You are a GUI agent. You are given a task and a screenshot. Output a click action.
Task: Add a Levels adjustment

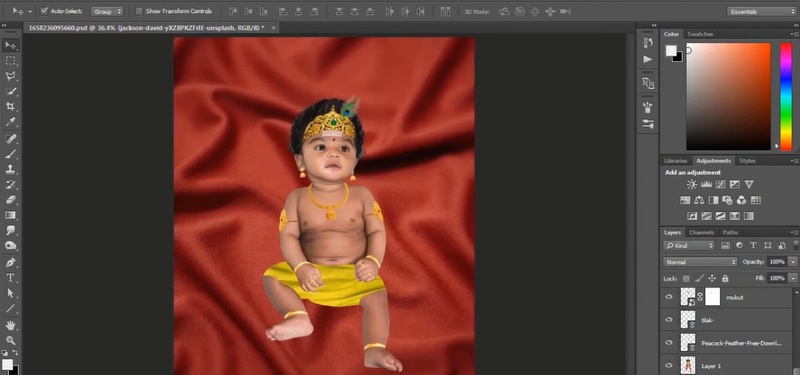[x=706, y=184]
